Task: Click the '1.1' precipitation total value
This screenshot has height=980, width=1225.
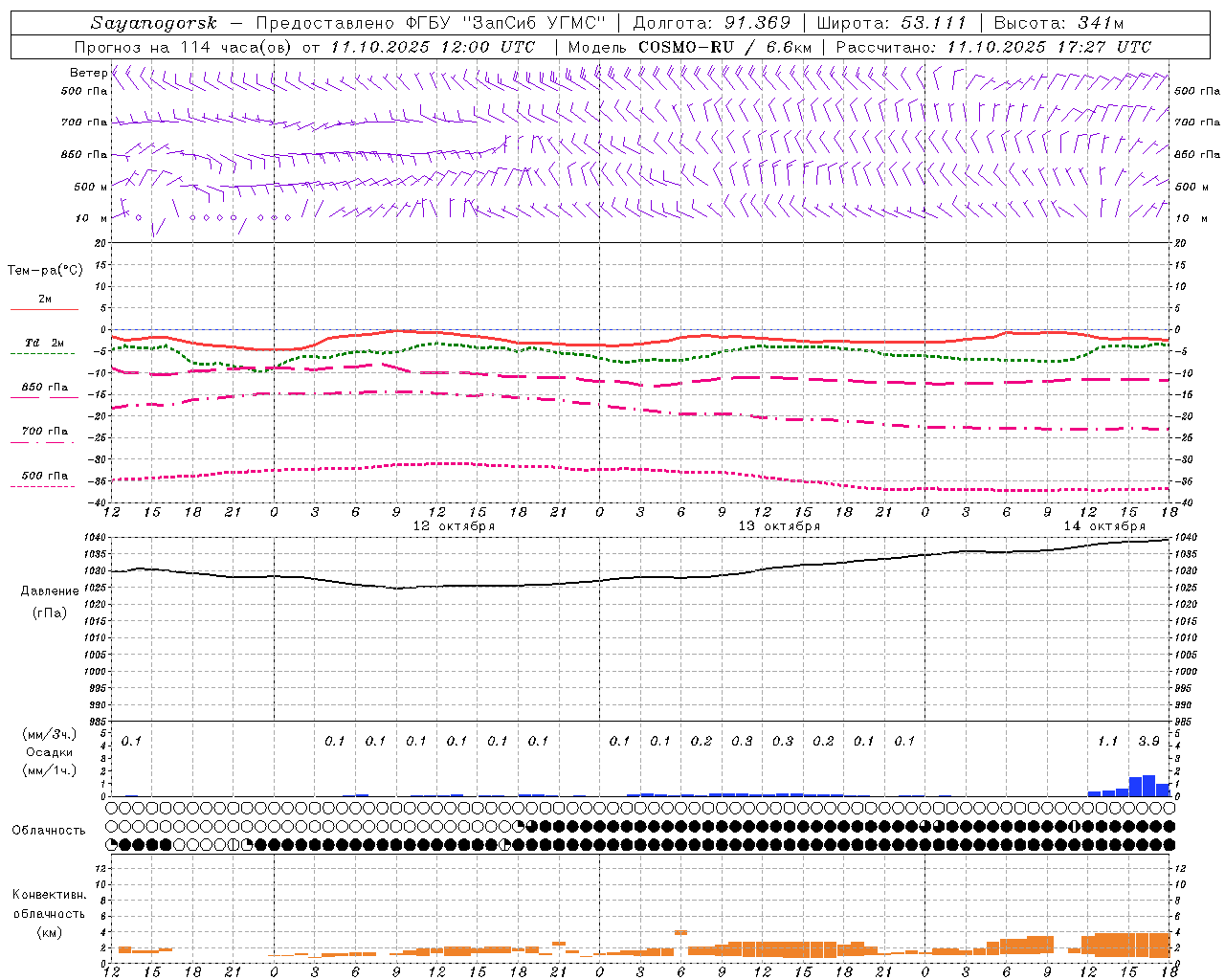Action: (x=1107, y=741)
